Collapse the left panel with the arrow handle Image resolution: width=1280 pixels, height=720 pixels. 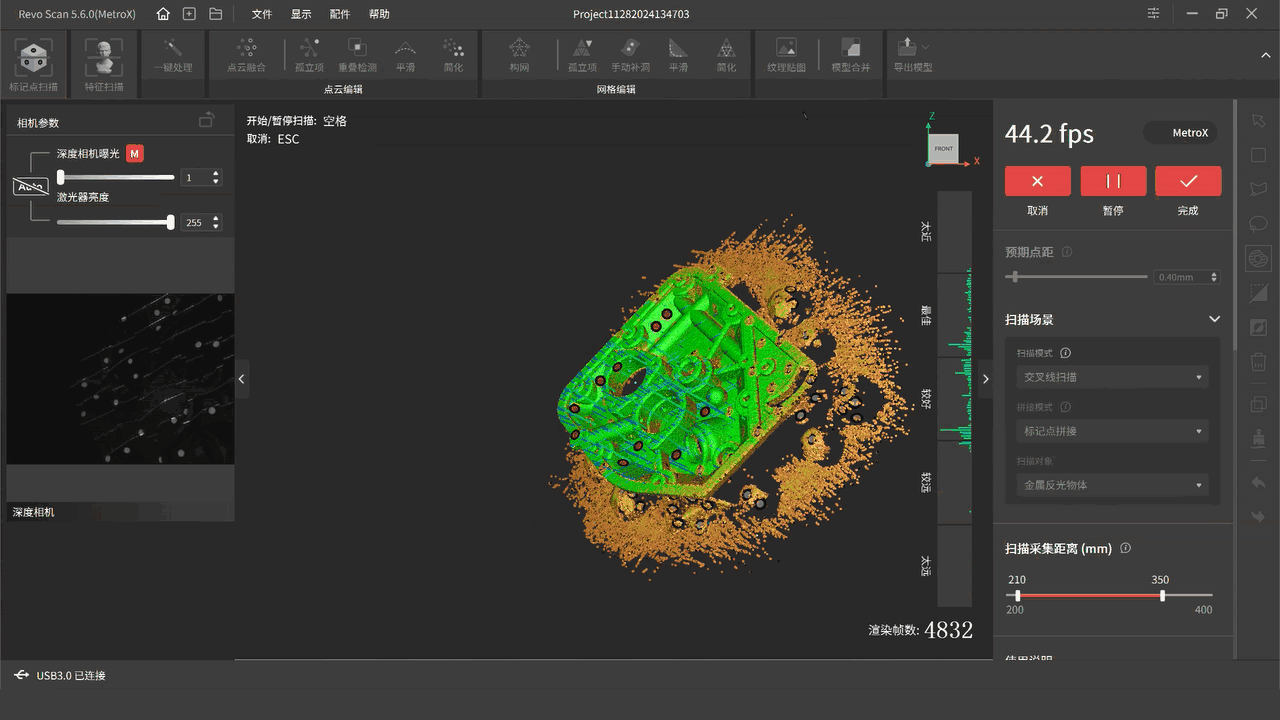pyautogui.click(x=241, y=379)
